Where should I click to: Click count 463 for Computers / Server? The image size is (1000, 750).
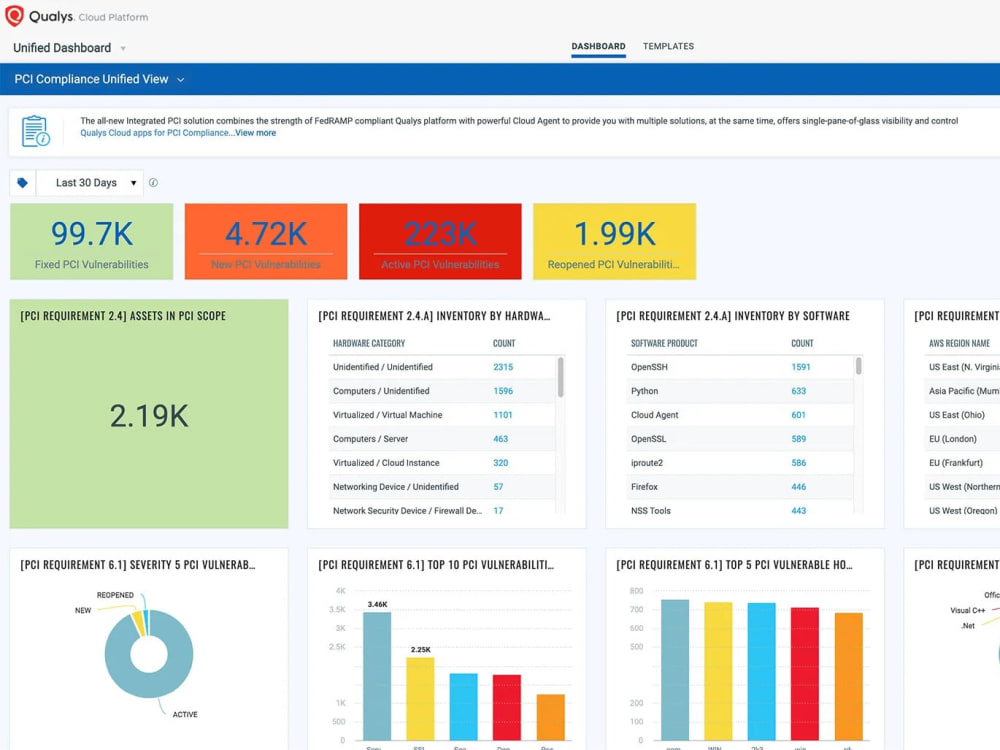pos(501,439)
